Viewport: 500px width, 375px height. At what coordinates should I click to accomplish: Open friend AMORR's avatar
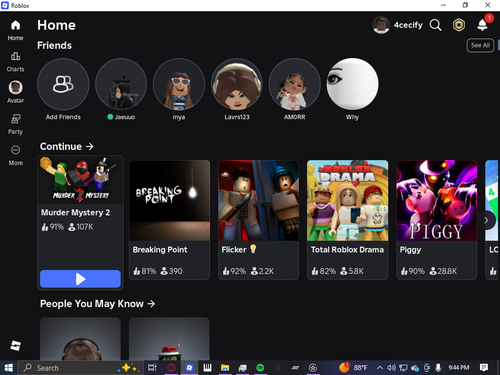(x=295, y=84)
